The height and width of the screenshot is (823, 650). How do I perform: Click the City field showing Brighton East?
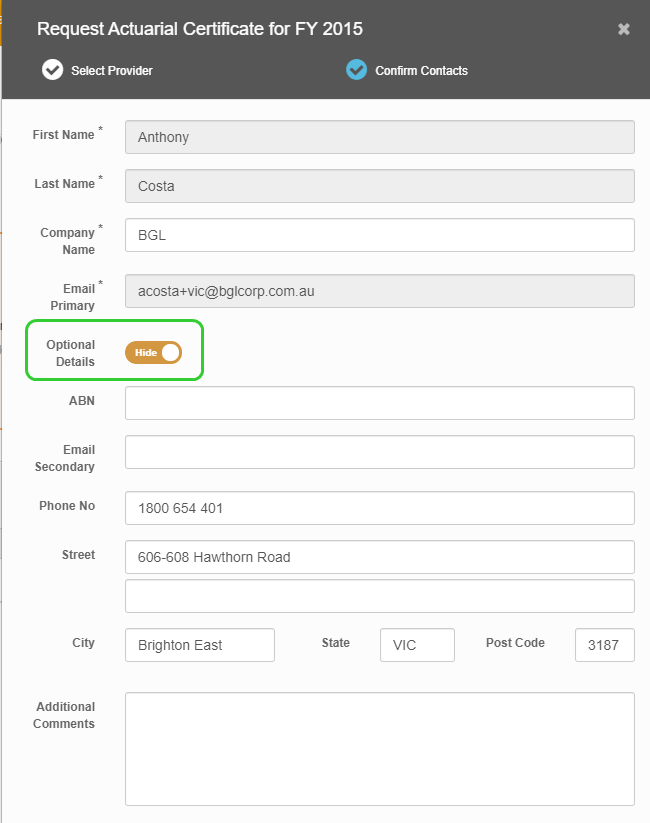point(199,645)
